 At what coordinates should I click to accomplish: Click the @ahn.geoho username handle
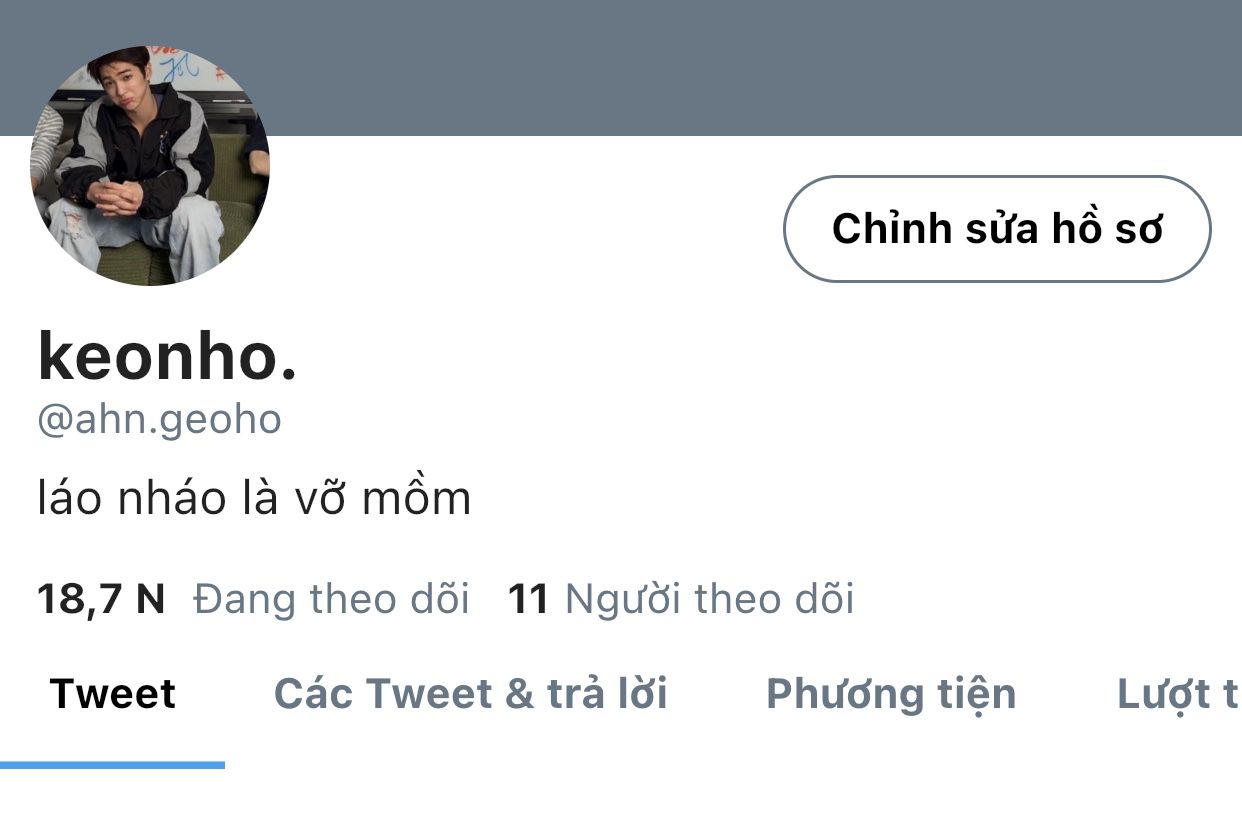coord(159,419)
